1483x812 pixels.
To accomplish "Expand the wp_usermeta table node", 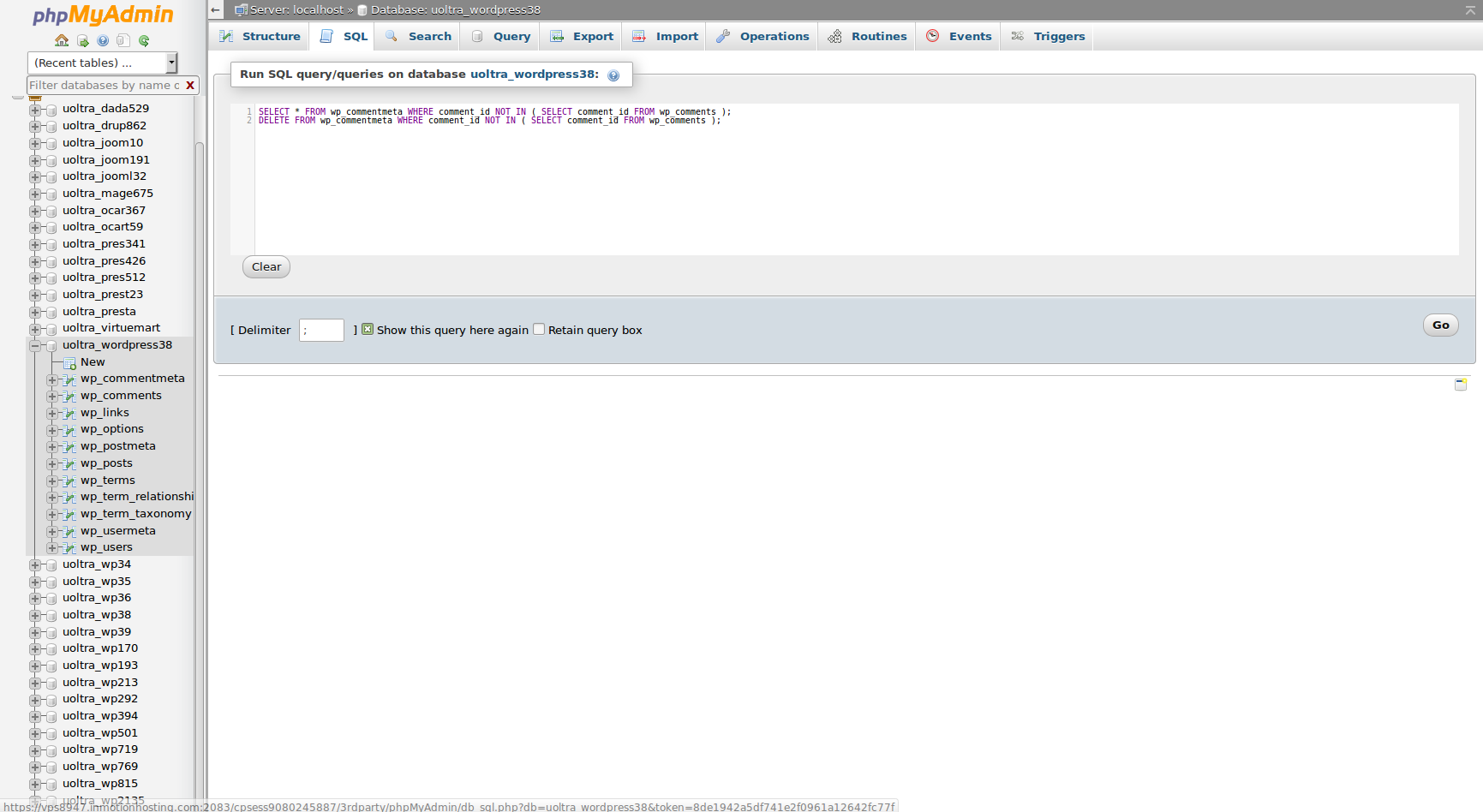I will click(52, 532).
